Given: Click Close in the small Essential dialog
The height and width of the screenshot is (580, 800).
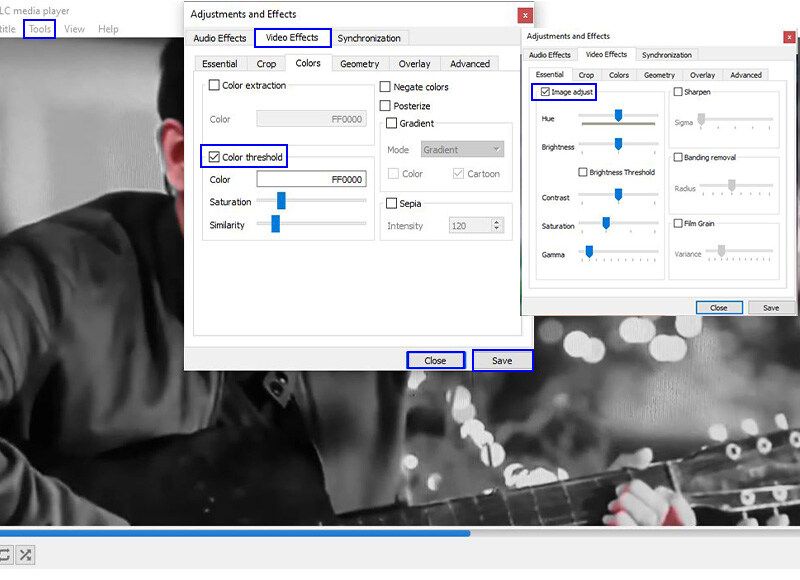Looking at the screenshot, I should (718, 308).
